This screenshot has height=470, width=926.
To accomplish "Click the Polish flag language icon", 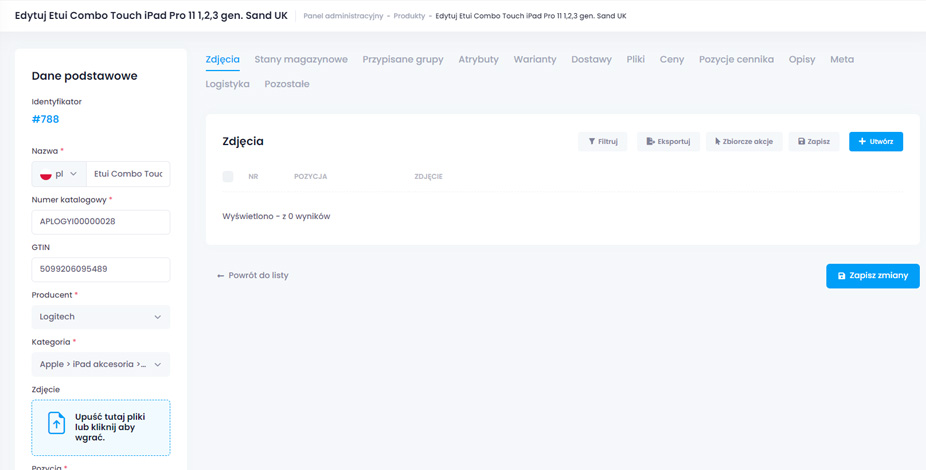I will [x=45, y=174].
